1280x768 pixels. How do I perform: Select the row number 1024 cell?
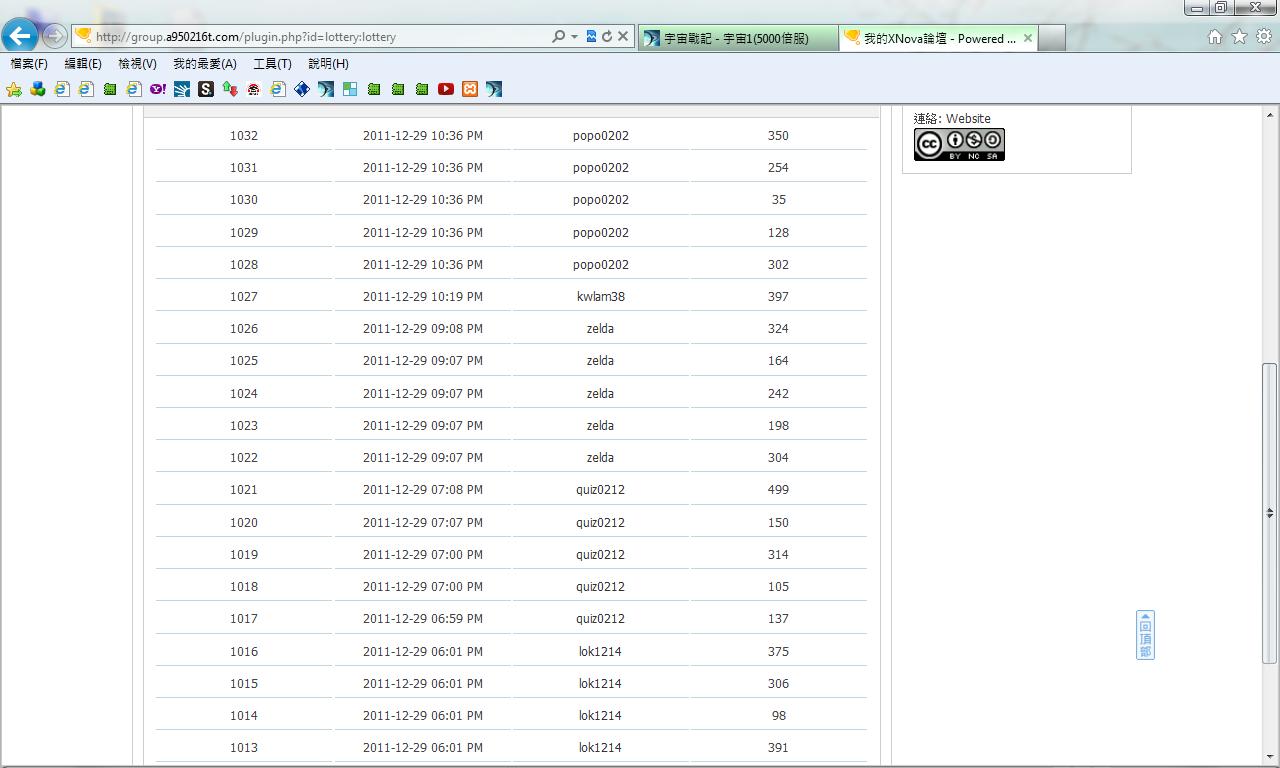tap(244, 393)
